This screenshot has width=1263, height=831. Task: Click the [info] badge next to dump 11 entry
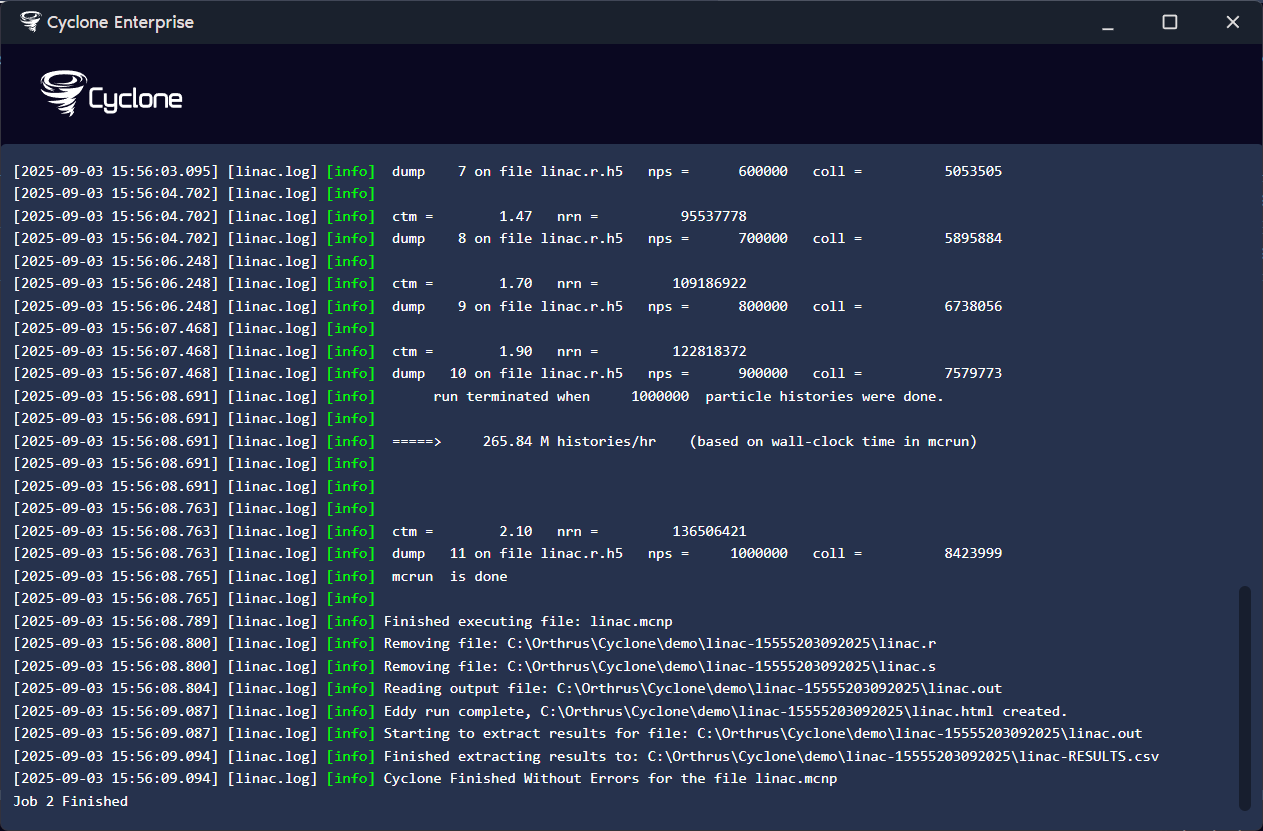tap(351, 553)
